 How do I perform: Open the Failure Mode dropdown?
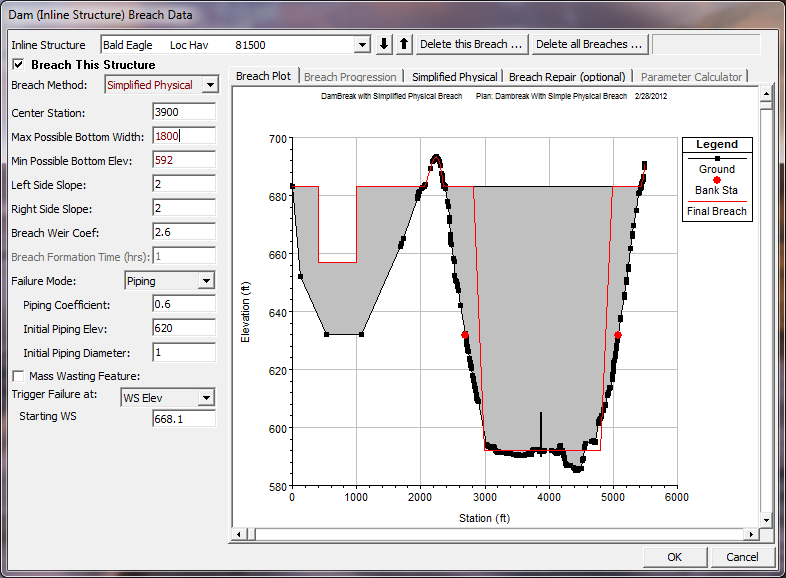[x=206, y=282]
